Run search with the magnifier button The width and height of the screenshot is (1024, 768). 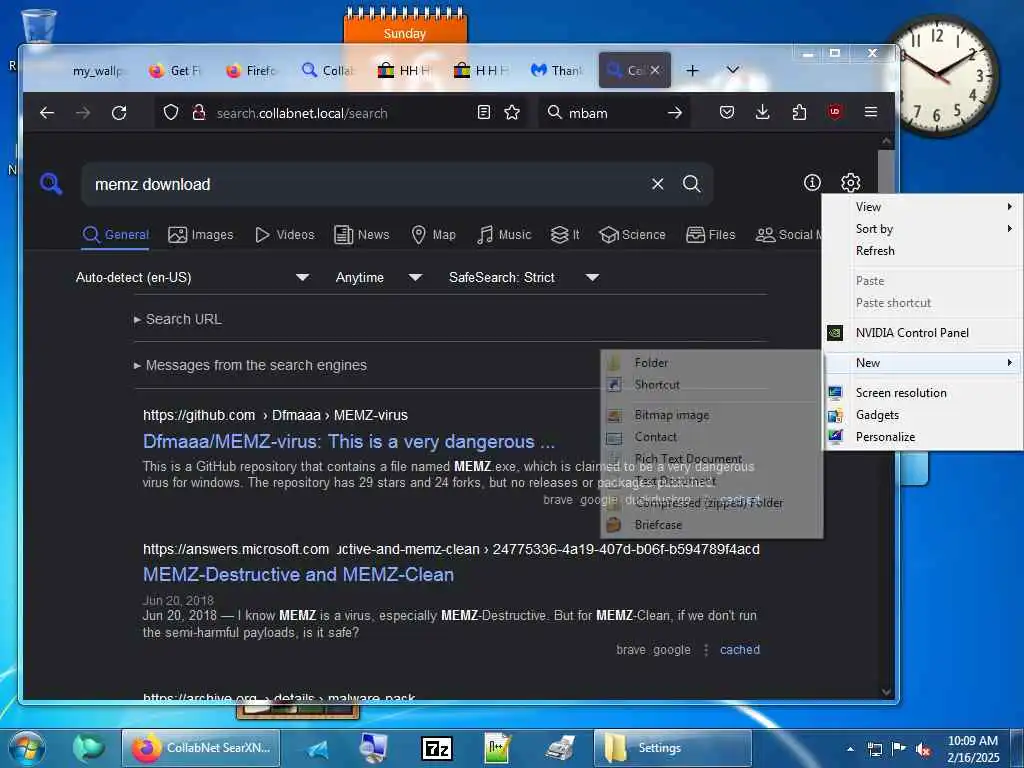(x=692, y=184)
